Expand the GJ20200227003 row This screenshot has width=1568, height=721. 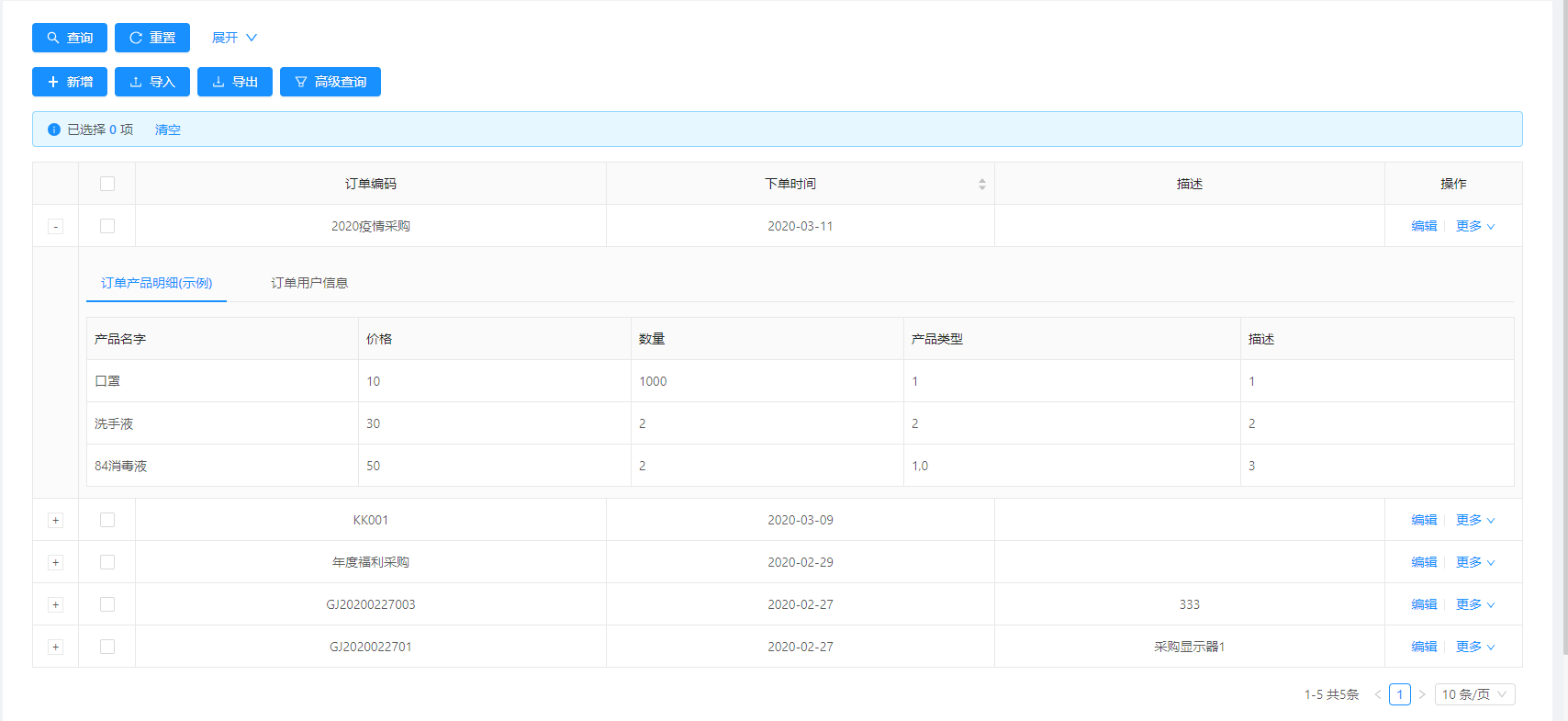point(55,604)
